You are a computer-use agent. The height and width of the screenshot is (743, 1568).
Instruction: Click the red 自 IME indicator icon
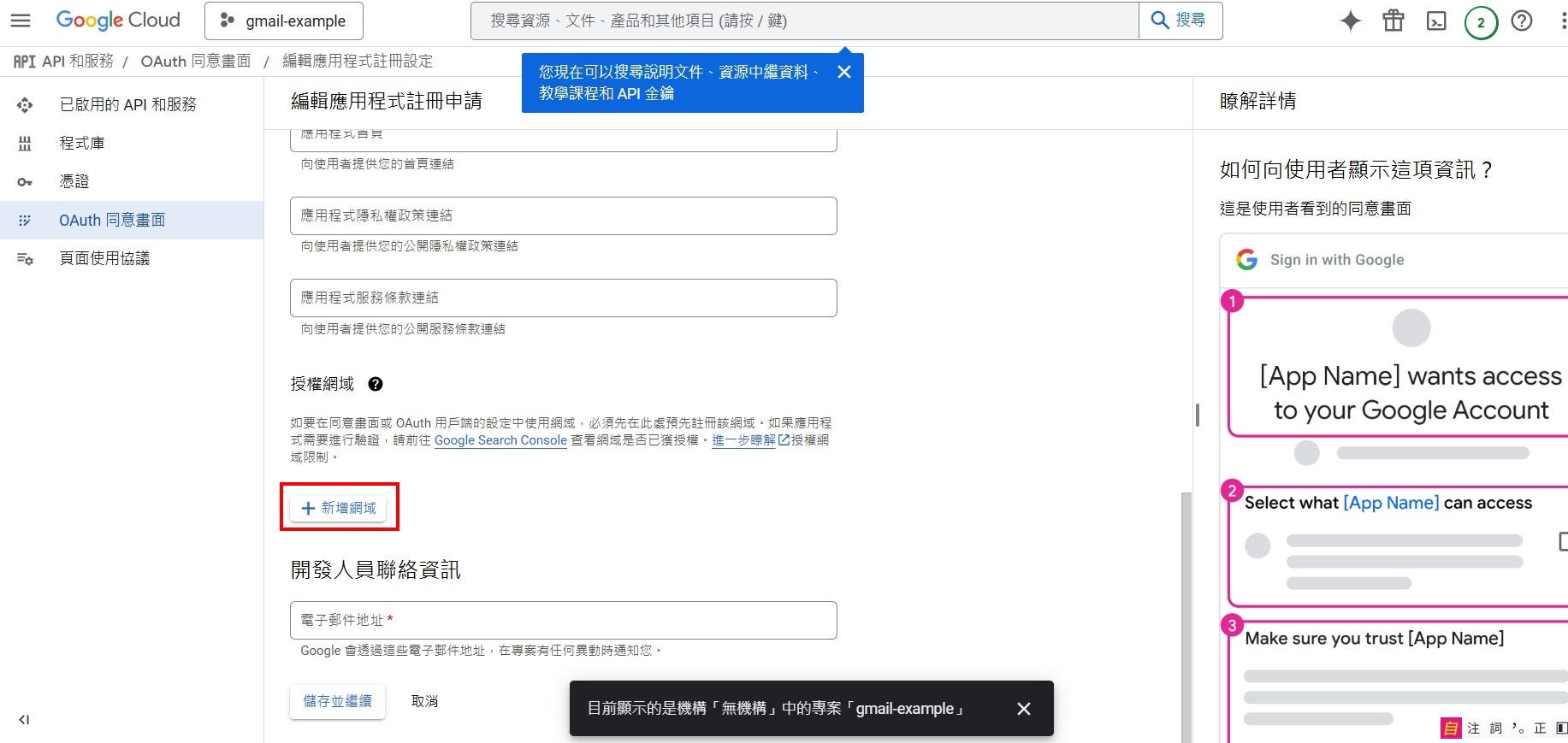pos(1451,728)
